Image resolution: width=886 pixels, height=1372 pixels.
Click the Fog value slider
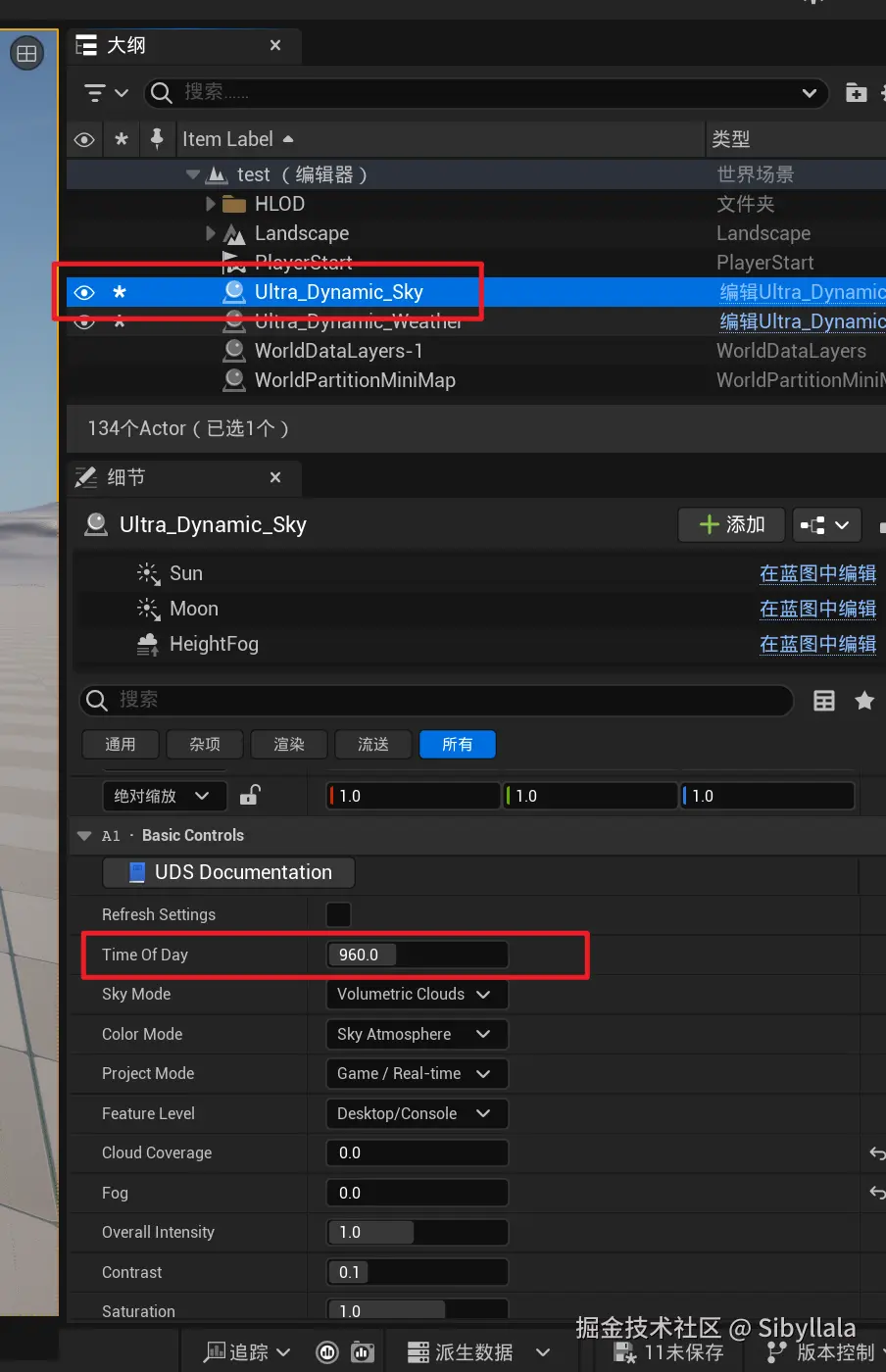coord(418,1193)
